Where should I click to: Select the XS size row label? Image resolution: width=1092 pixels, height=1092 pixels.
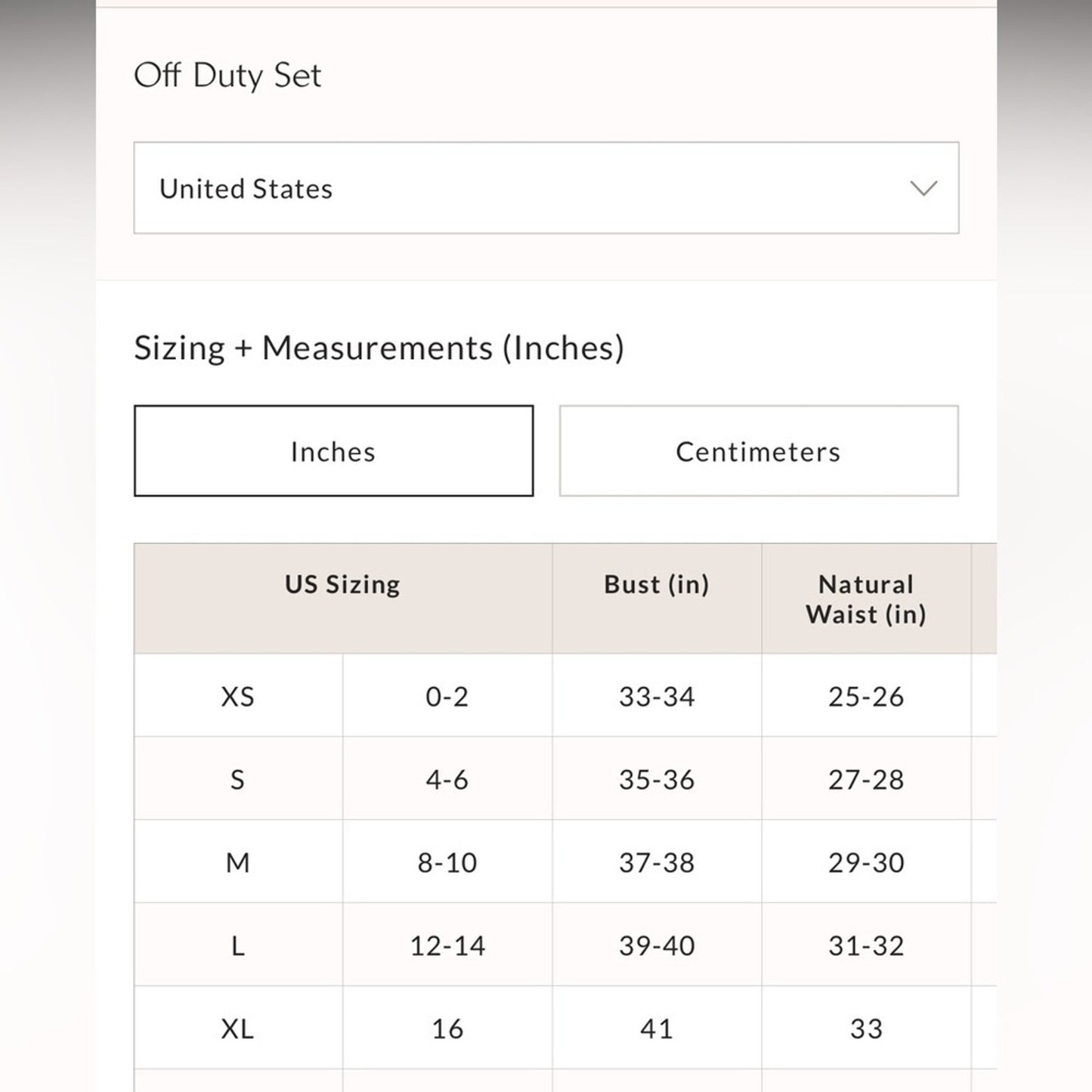coord(237,696)
